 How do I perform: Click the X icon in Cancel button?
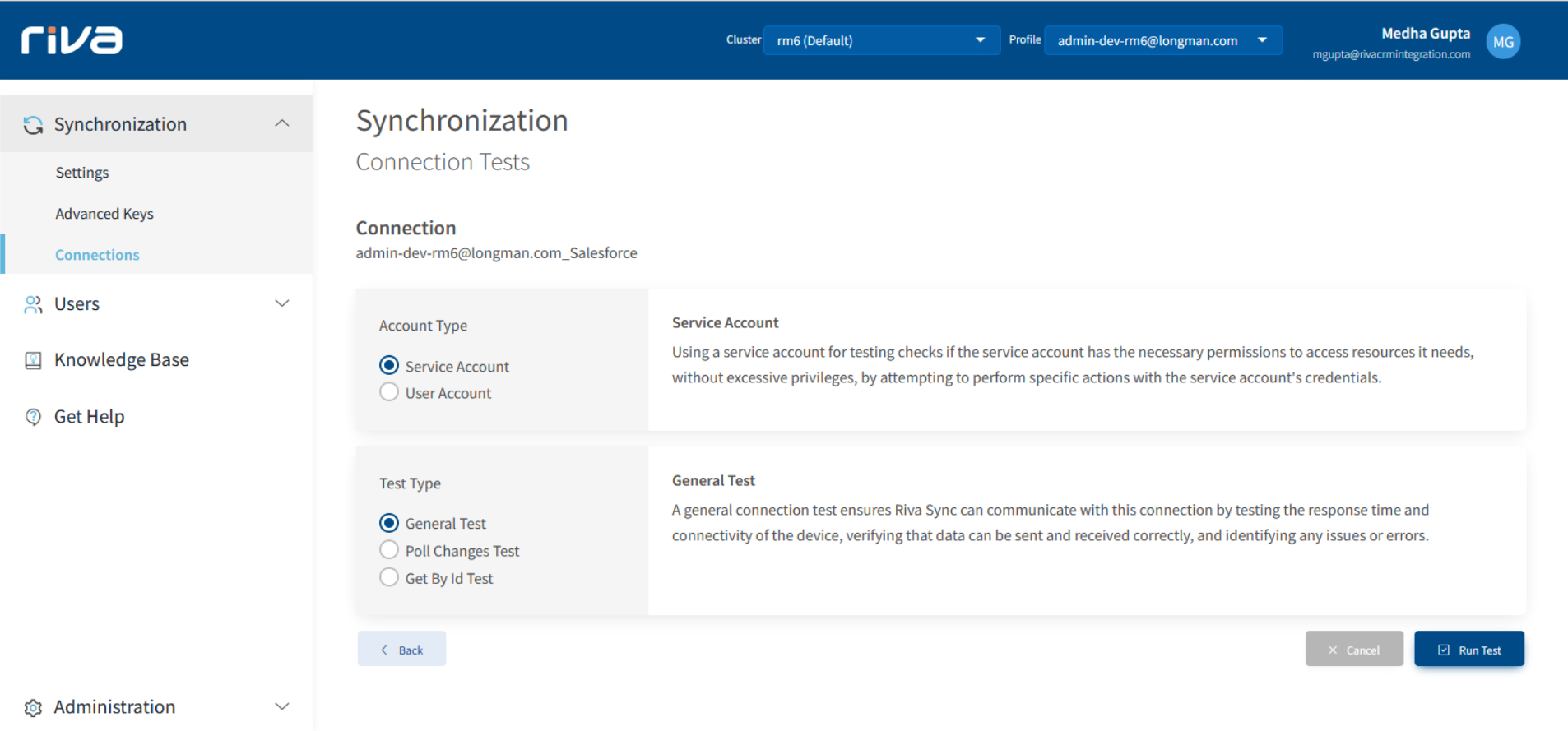[x=1333, y=650]
